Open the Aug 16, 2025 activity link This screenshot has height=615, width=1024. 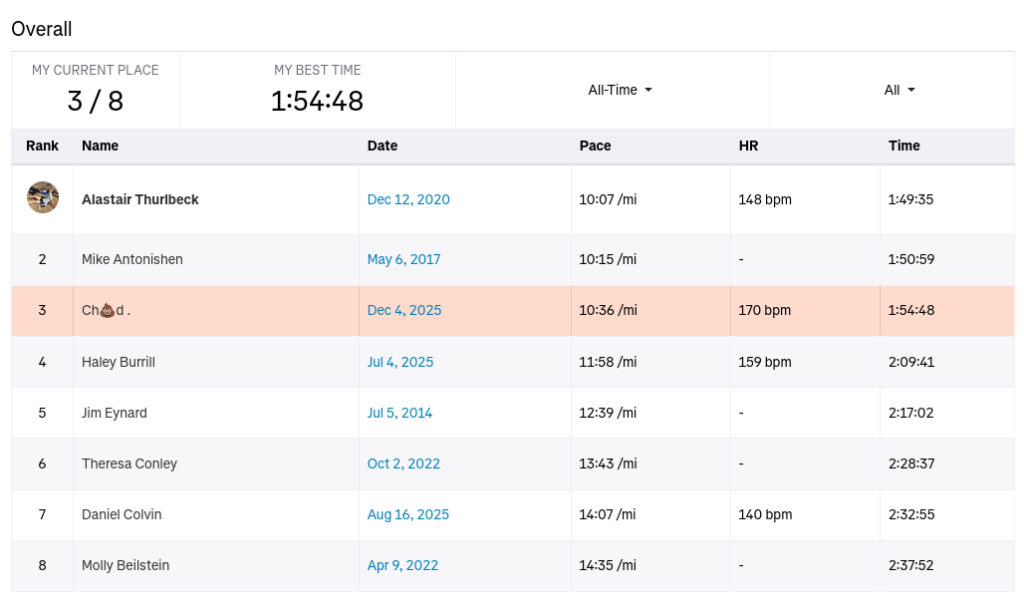point(408,514)
